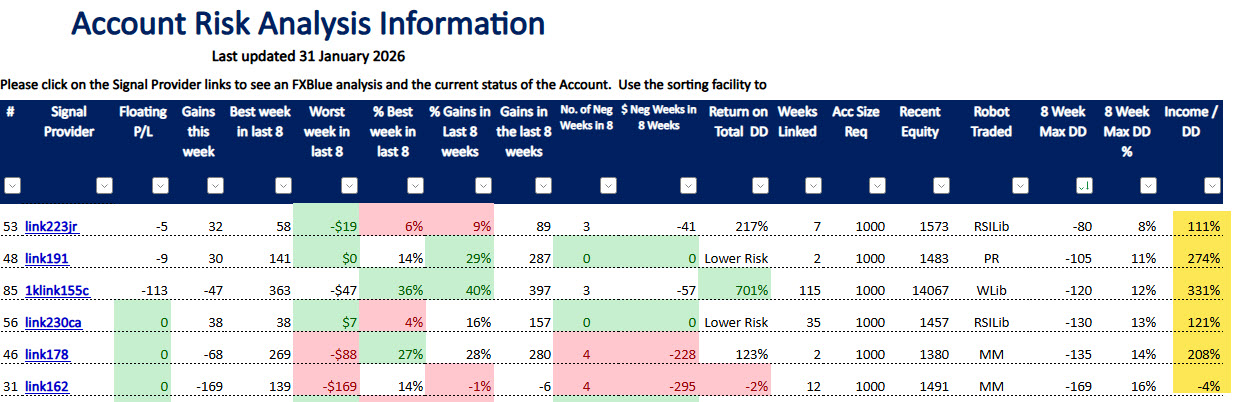1238x402 pixels.
Task: Open the Weeks Linked filter dropdown
Action: point(818,185)
